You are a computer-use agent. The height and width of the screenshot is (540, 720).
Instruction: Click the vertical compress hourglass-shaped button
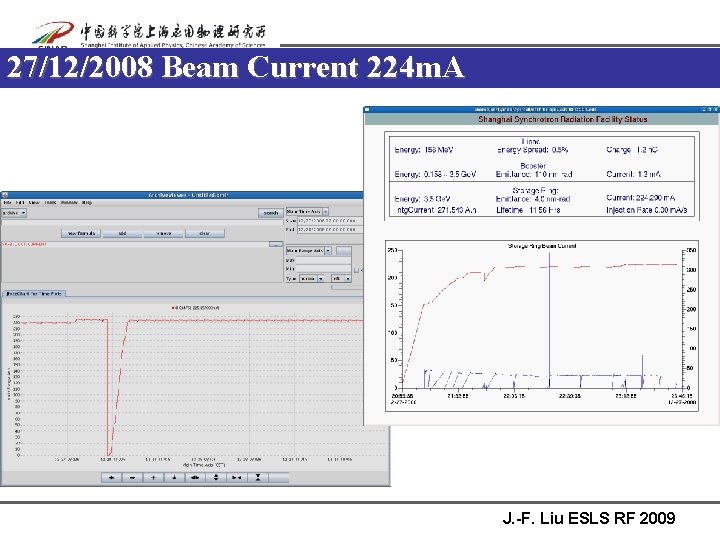pyautogui.click(x=258, y=478)
